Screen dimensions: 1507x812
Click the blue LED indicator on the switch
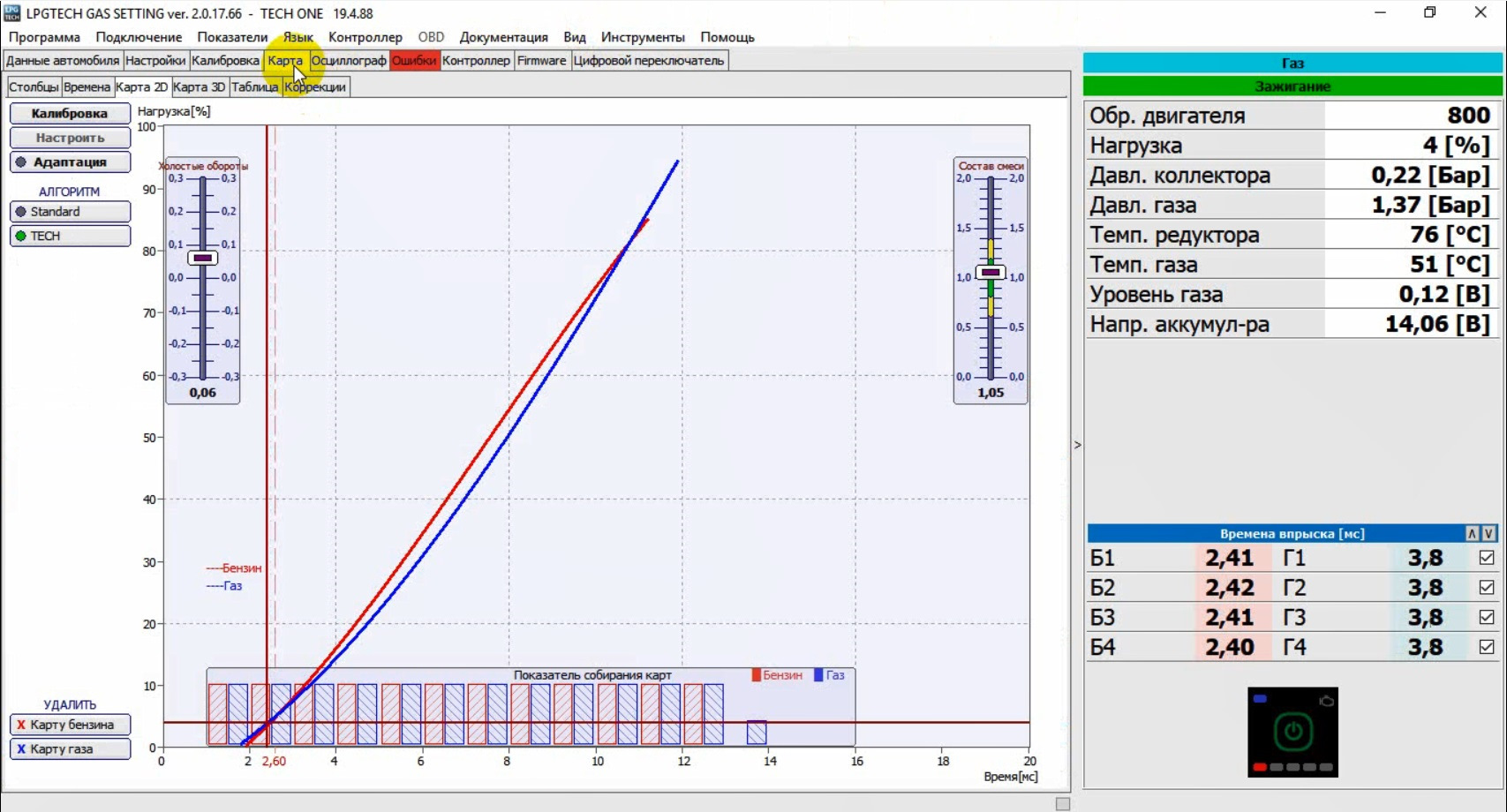(x=1260, y=699)
